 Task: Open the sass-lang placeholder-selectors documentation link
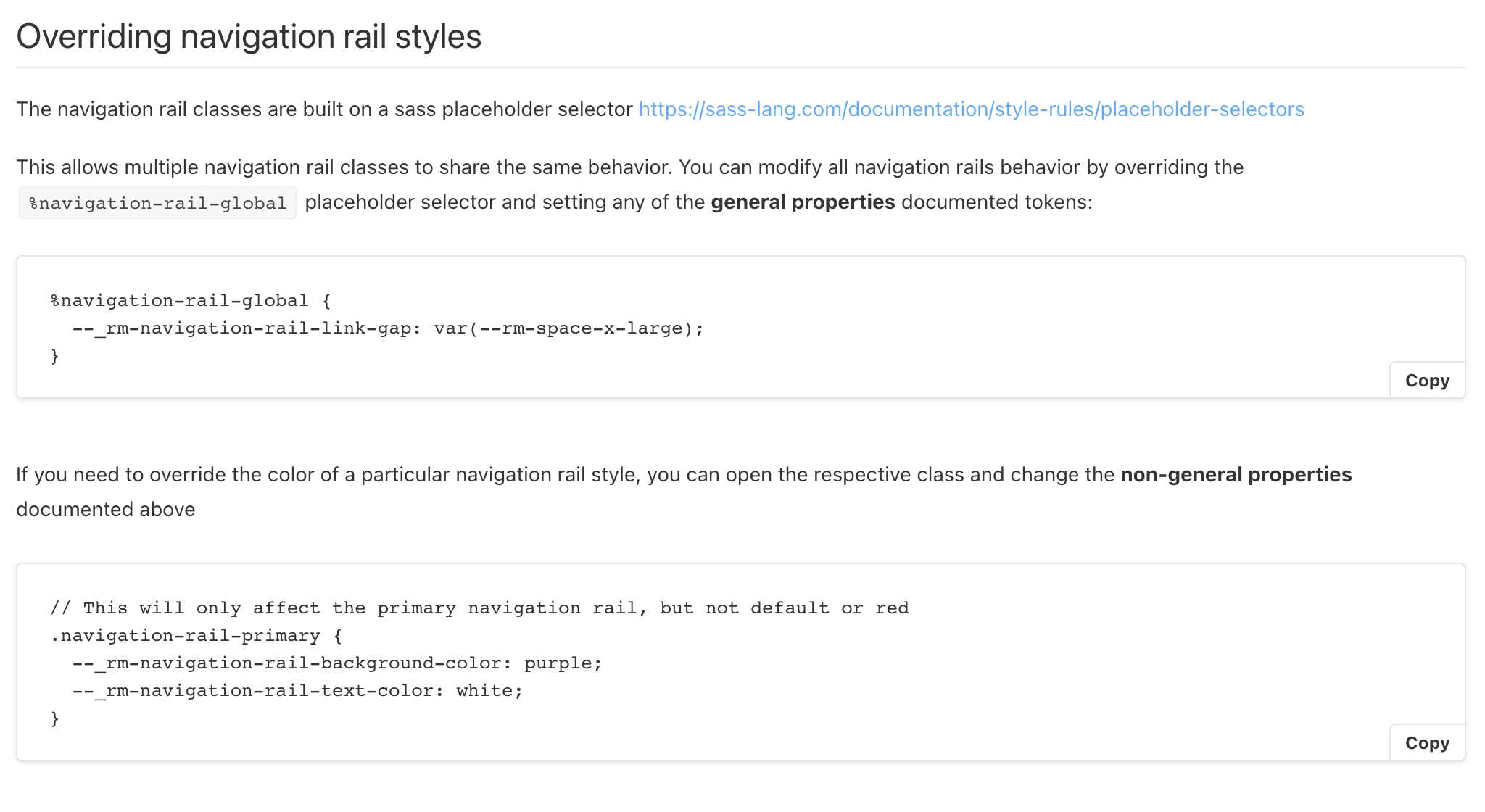pos(971,109)
